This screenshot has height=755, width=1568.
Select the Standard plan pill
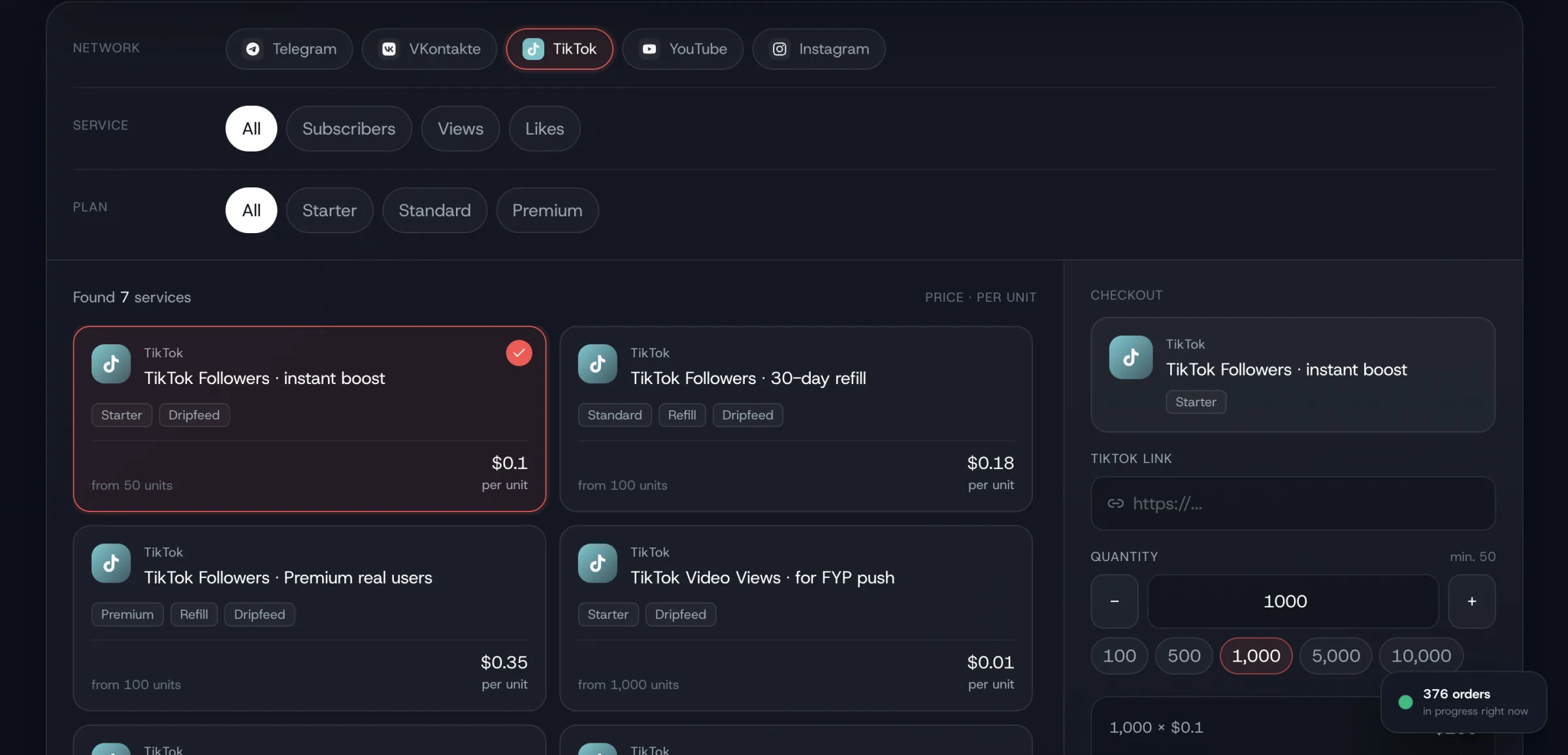coord(434,210)
